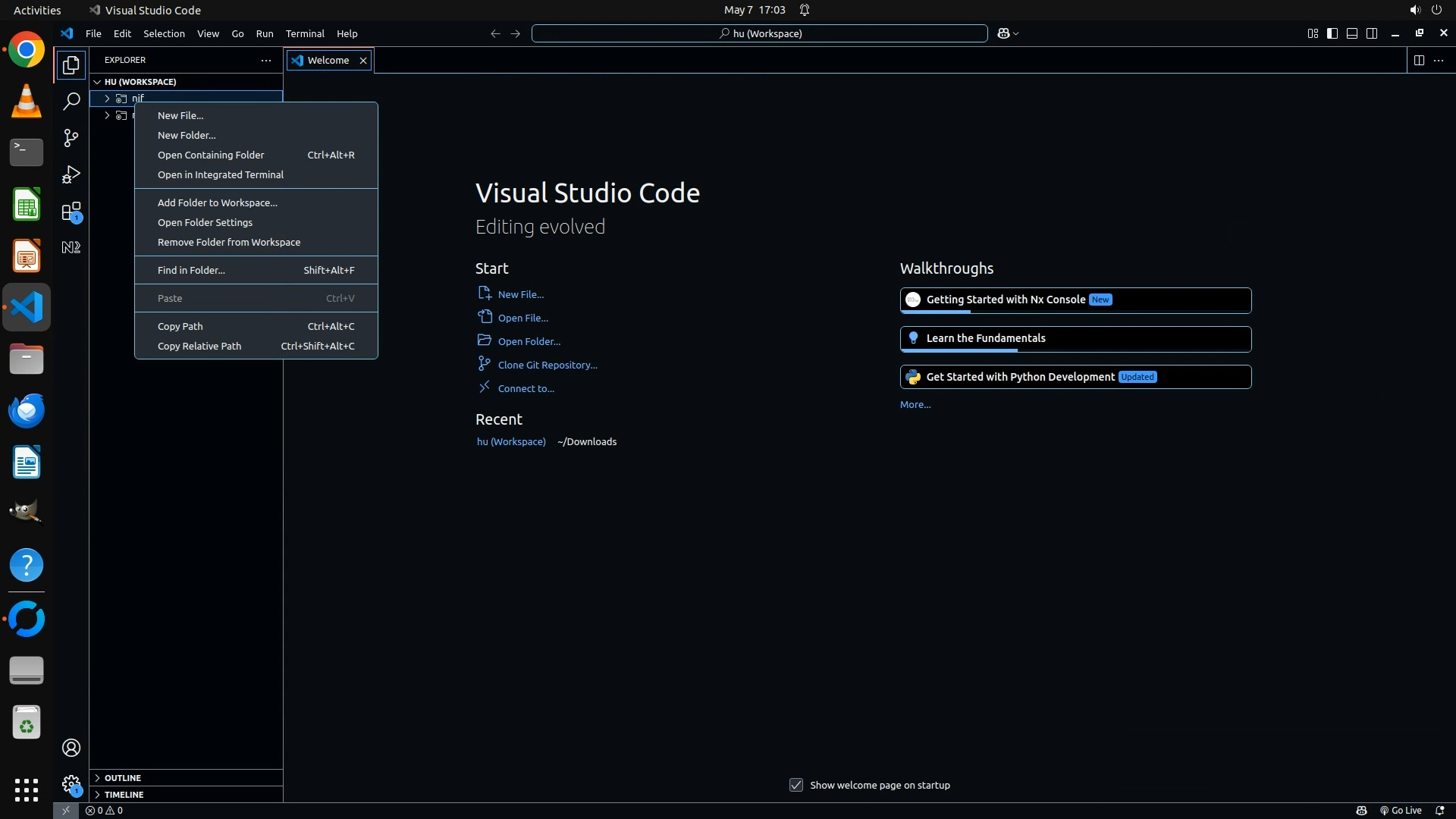The height and width of the screenshot is (819, 1456).
Task: Expand the TIMELINE section
Action: 124,795
